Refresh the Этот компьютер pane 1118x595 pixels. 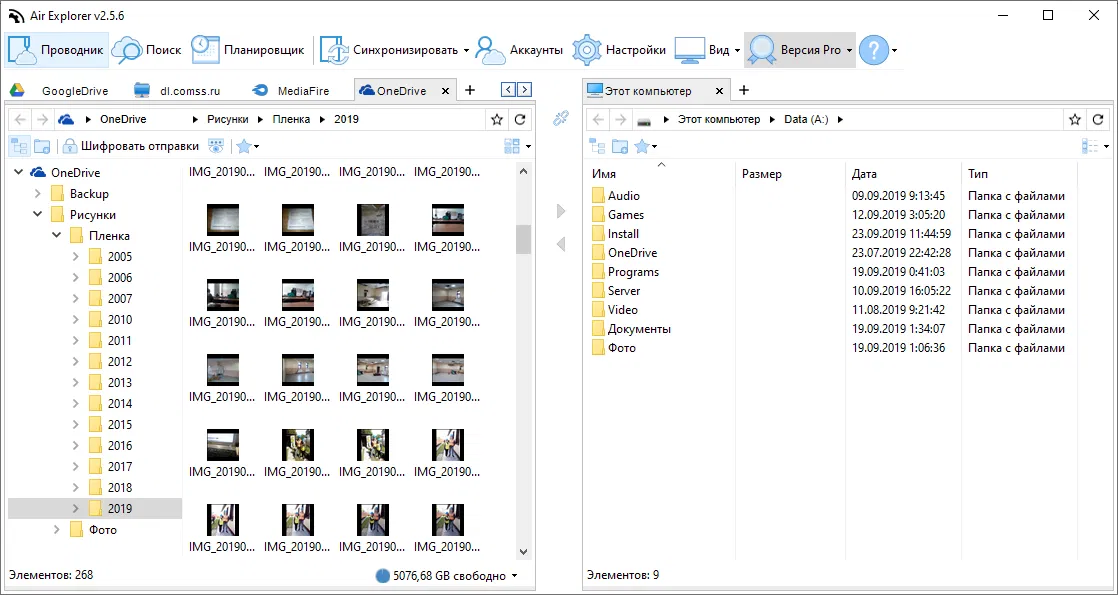click(x=1098, y=119)
